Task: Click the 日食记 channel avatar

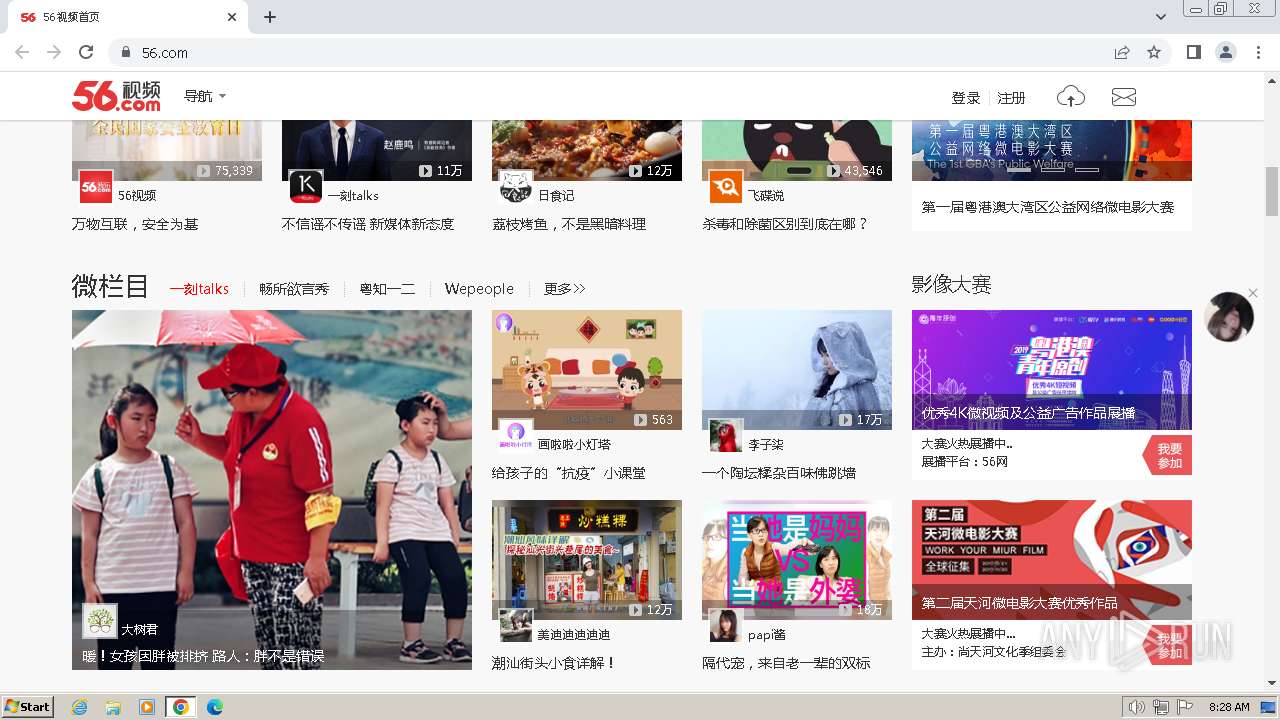Action: pos(516,187)
